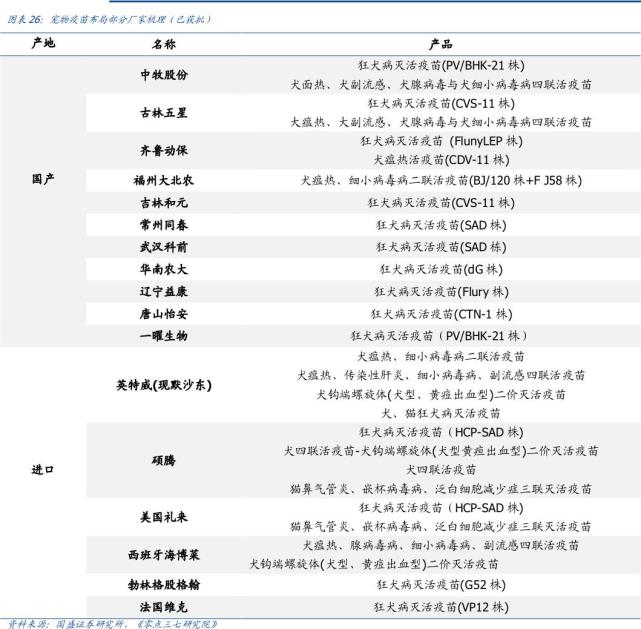Click 吉林和元 product 狂犬病灭活疫苗(CVS-11株)
The height and width of the screenshot is (629, 641).
point(441,203)
